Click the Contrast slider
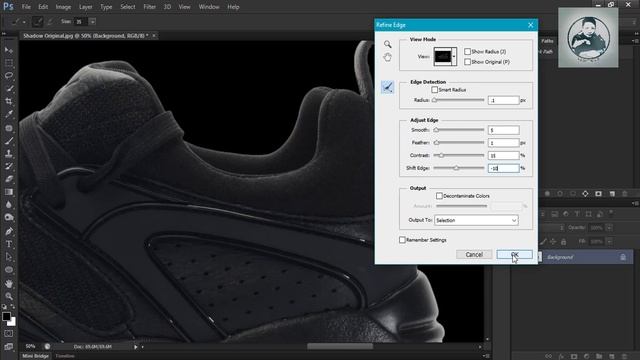640x360 pixels. [x=458, y=155]
